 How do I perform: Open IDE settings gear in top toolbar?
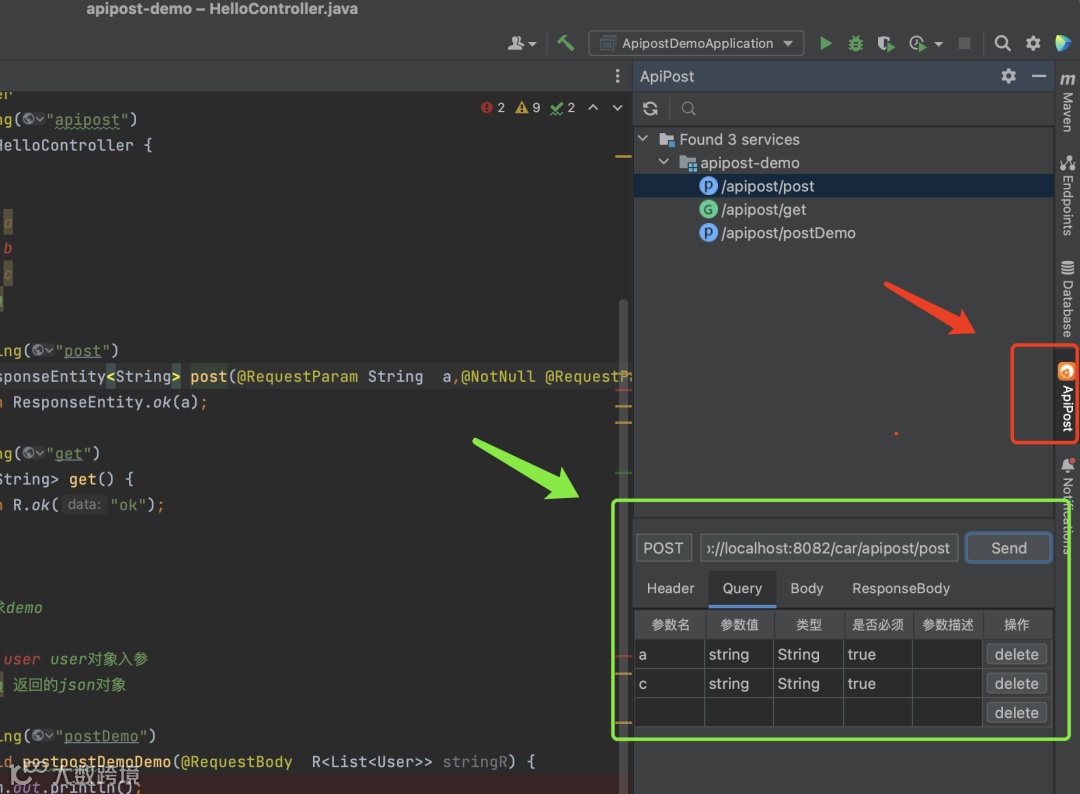tap(1032, 43)
